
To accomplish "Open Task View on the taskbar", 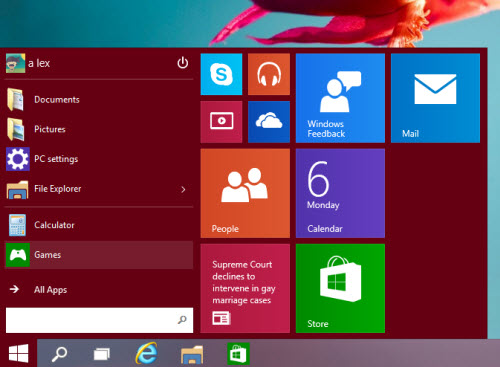I will tap(102, 354).
